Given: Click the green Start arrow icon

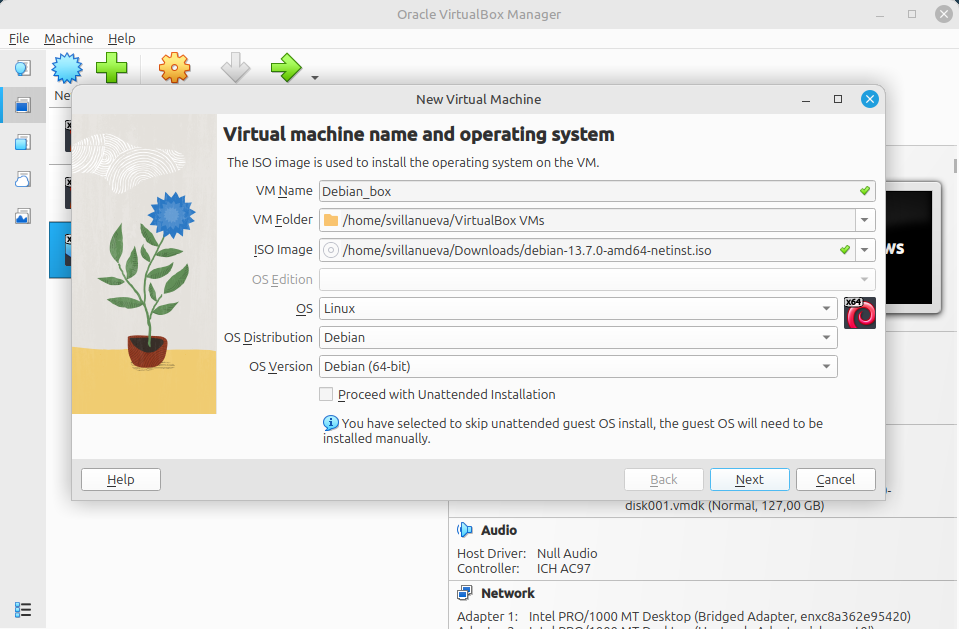Looking at the screenshot, I should [x=286, y=68].
